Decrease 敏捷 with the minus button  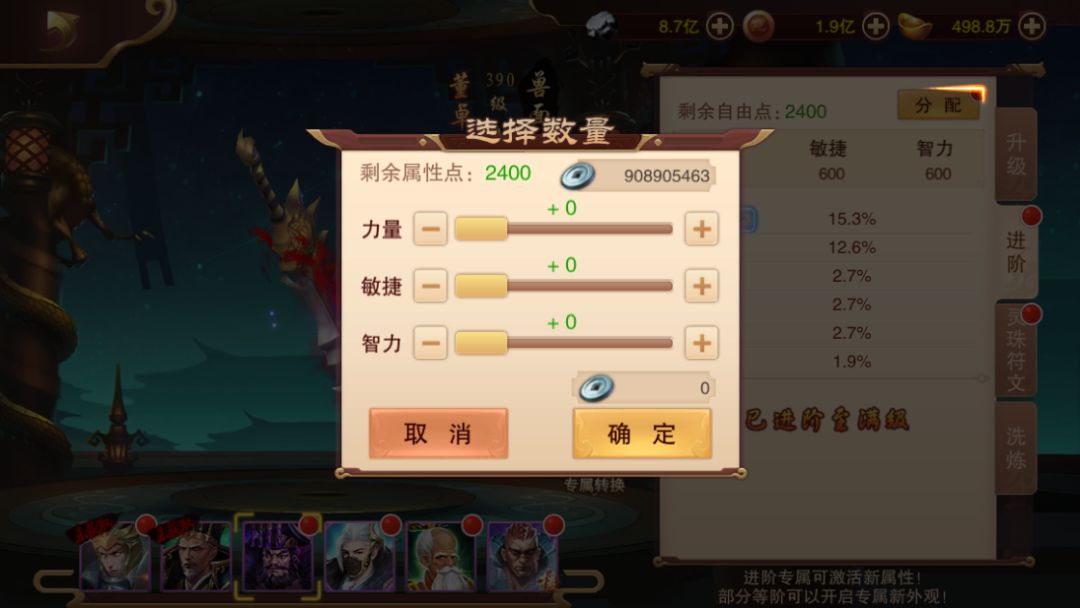click(430, 286)
